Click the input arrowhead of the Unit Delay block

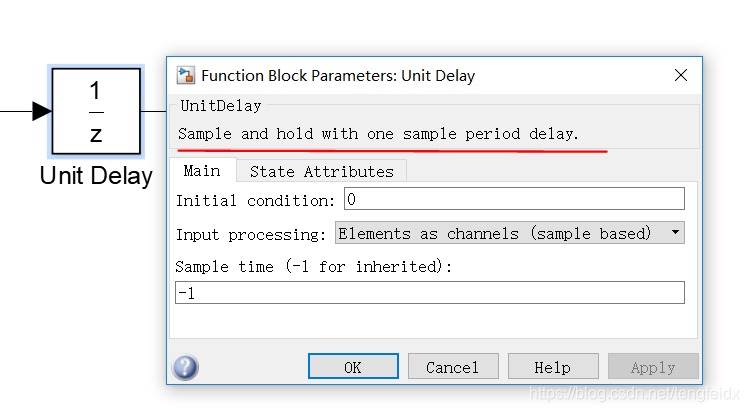click(42, 111)
